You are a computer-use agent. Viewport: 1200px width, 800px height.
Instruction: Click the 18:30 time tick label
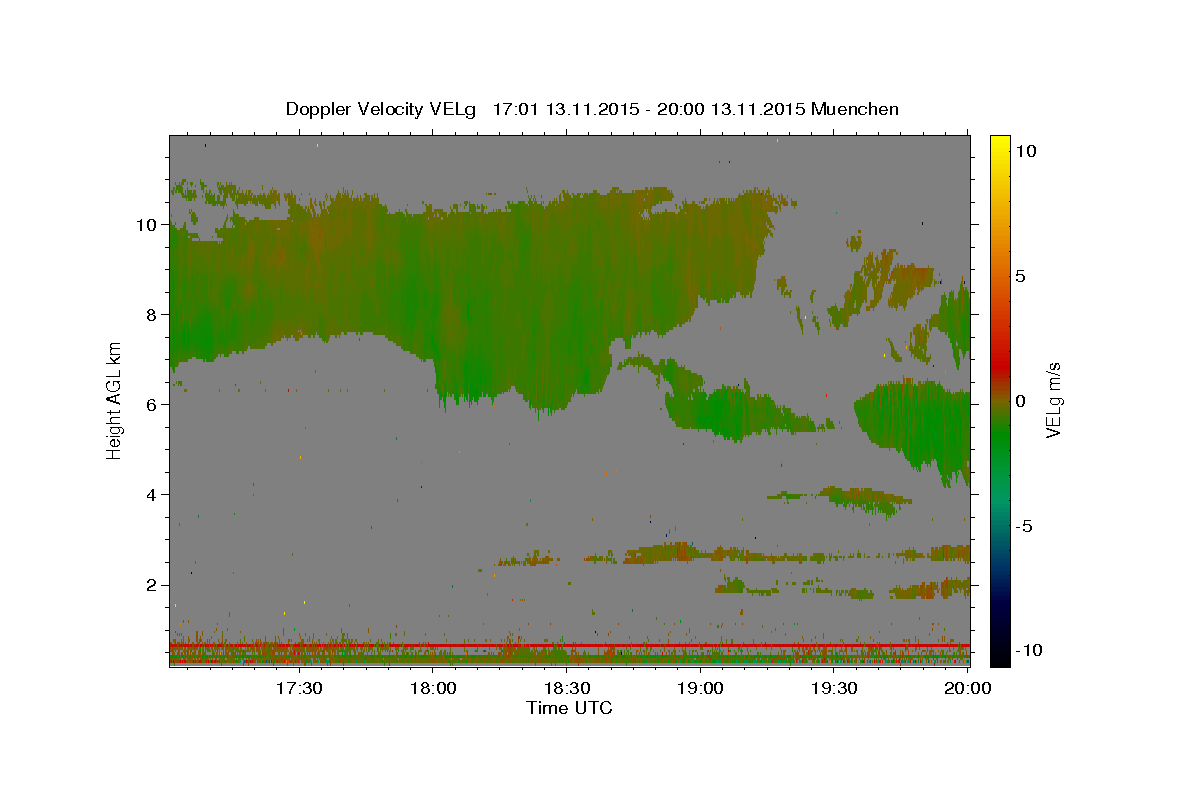click(566, 688)
